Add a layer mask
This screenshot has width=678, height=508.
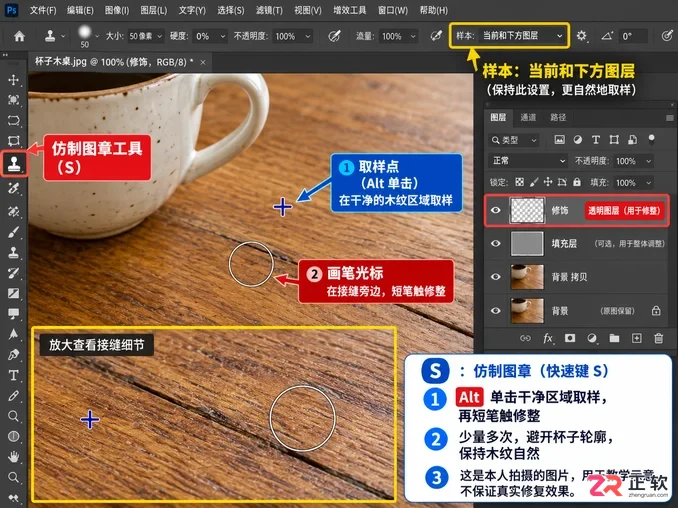(x=570, y=338)
